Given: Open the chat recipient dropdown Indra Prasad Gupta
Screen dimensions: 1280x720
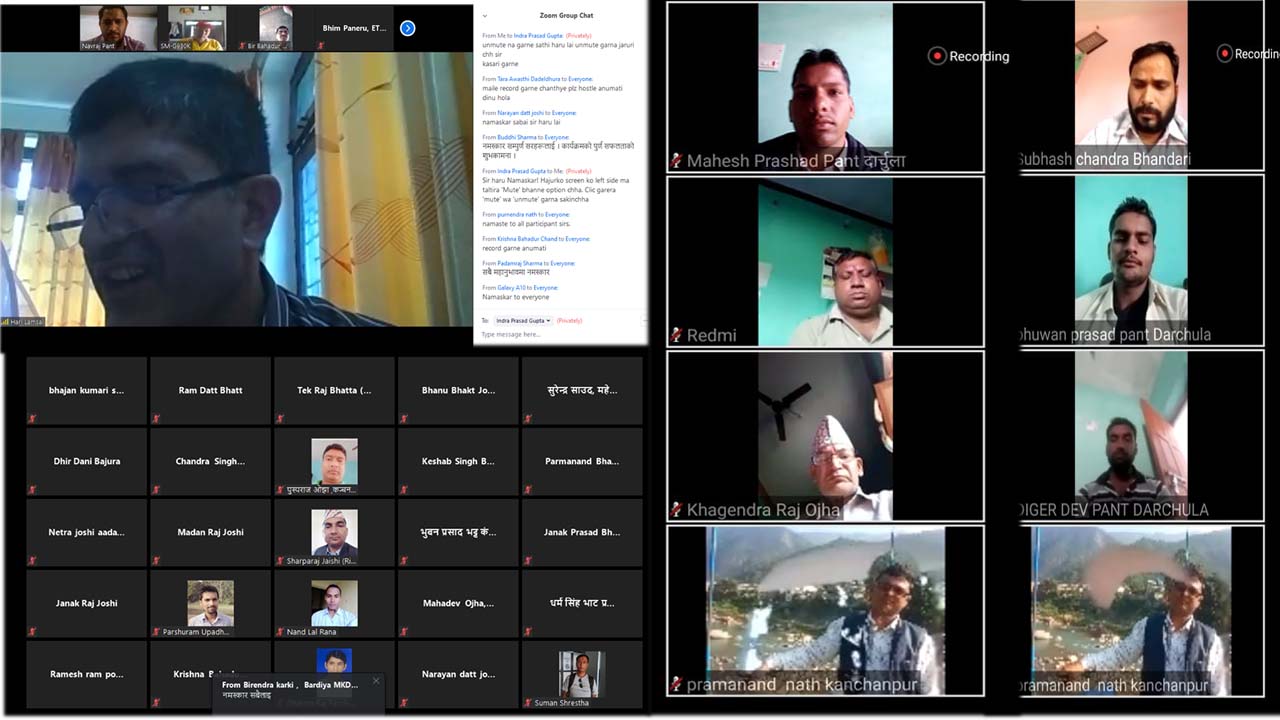Looking at the screenshot, I should coord(523,321).
